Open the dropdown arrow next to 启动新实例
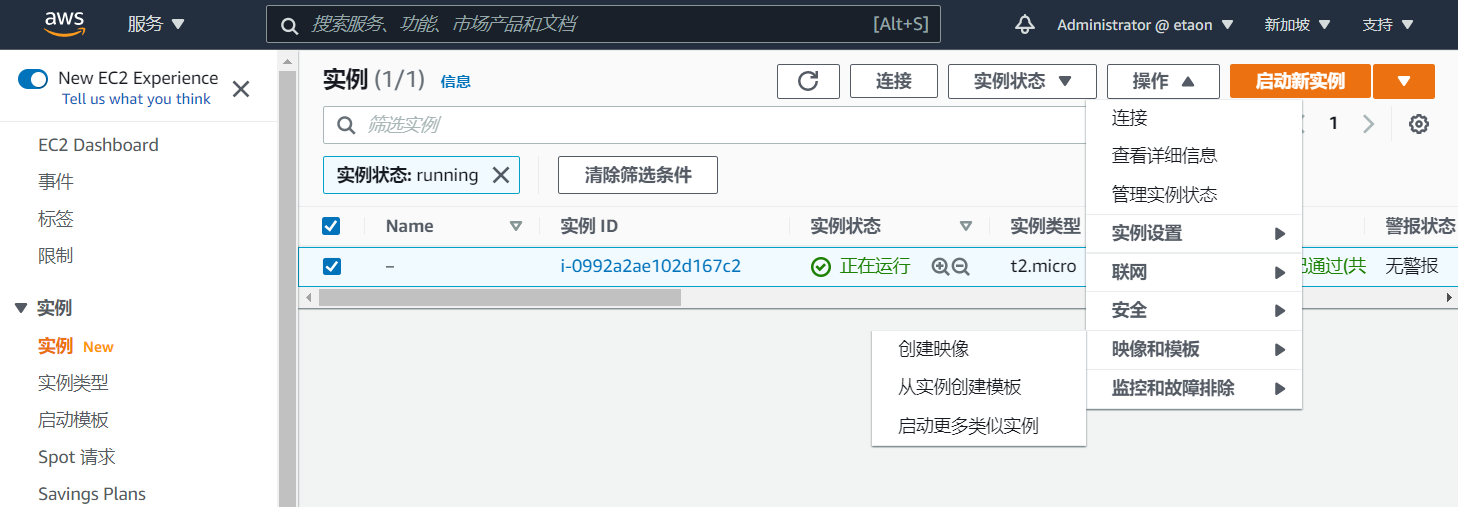This screenshot has height=507, width=1458. coord(1404,82)
